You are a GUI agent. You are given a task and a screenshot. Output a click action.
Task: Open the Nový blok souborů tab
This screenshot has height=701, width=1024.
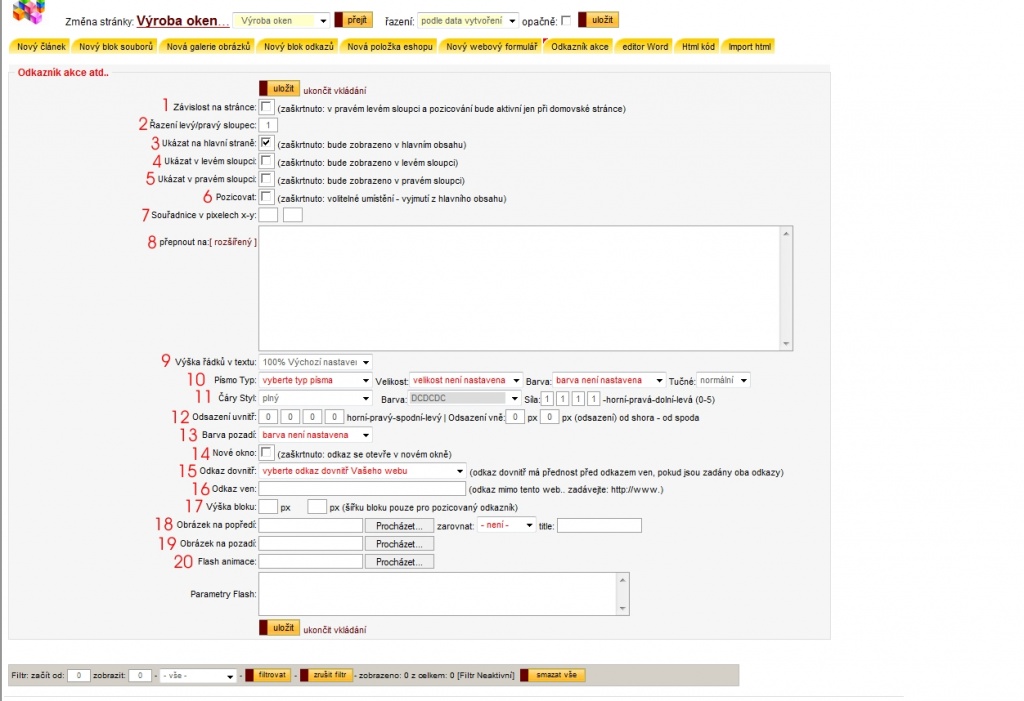tap(116, 46)
